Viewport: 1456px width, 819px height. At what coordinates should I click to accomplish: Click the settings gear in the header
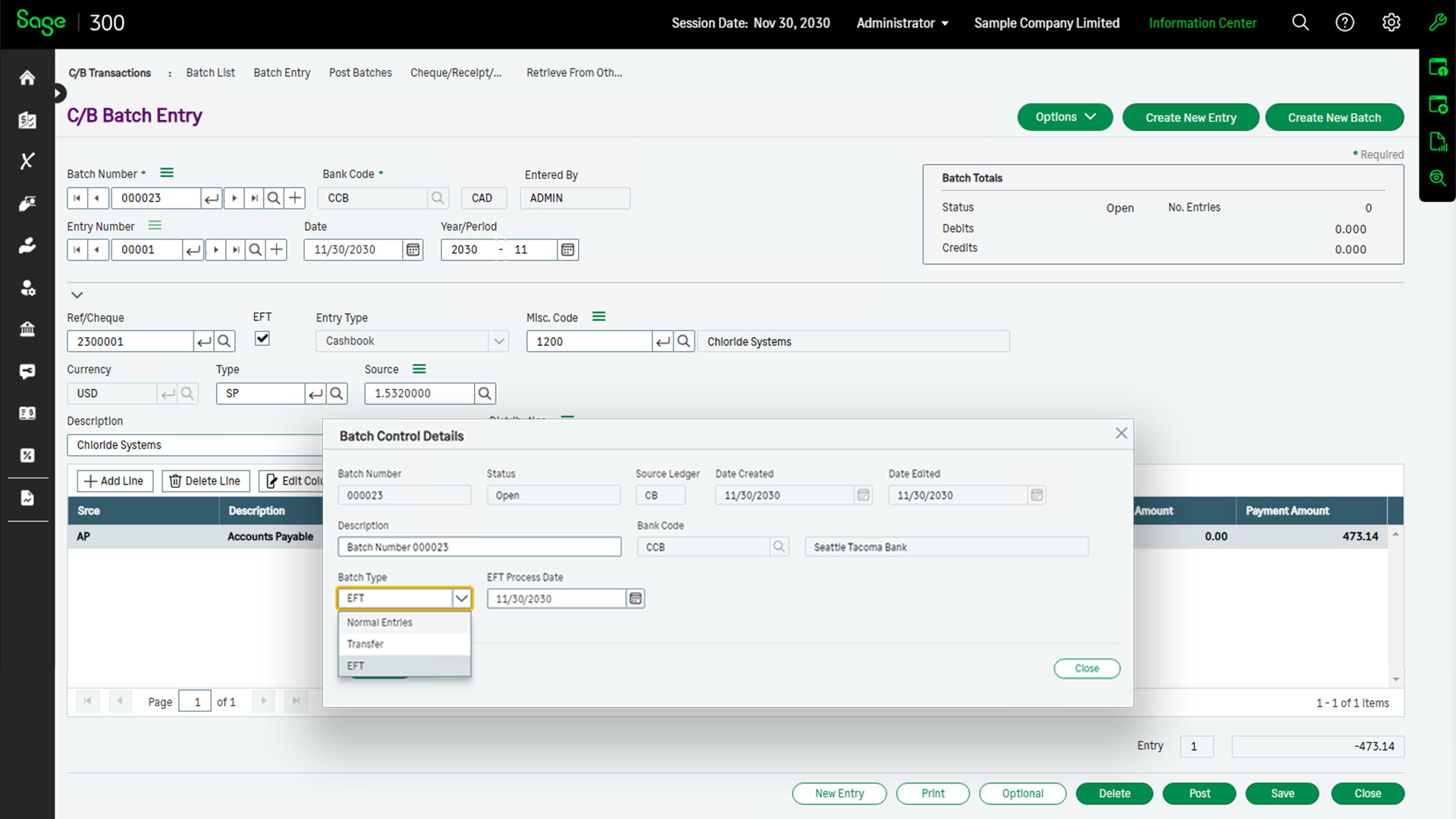pyautogui.click(x=1391, y=23)
